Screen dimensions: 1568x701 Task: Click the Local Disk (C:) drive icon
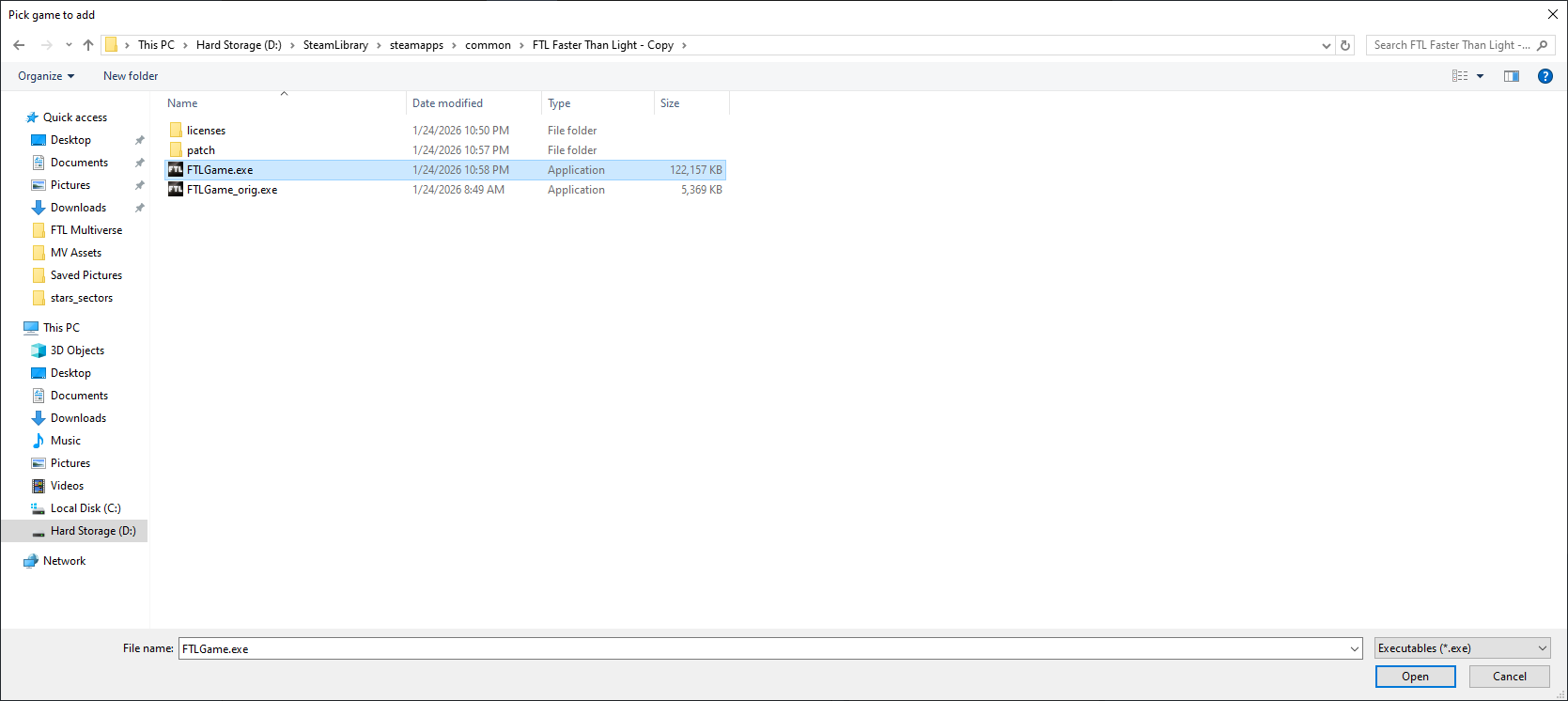pyautogui.click(x=39, y=508)
